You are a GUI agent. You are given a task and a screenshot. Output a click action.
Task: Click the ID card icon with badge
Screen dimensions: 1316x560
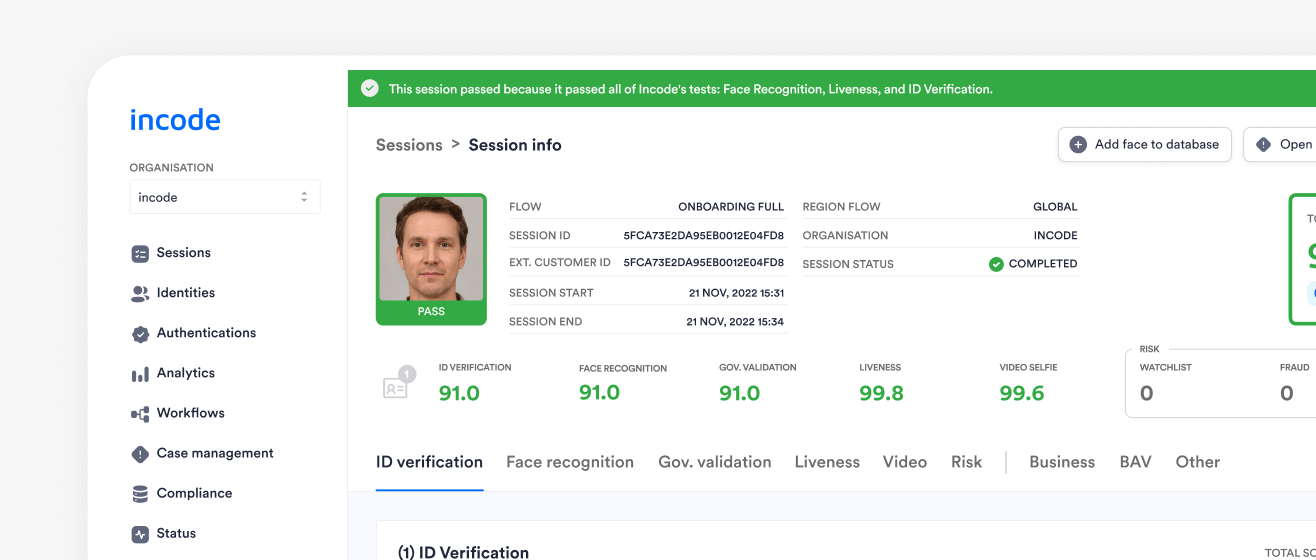(396, 387)
